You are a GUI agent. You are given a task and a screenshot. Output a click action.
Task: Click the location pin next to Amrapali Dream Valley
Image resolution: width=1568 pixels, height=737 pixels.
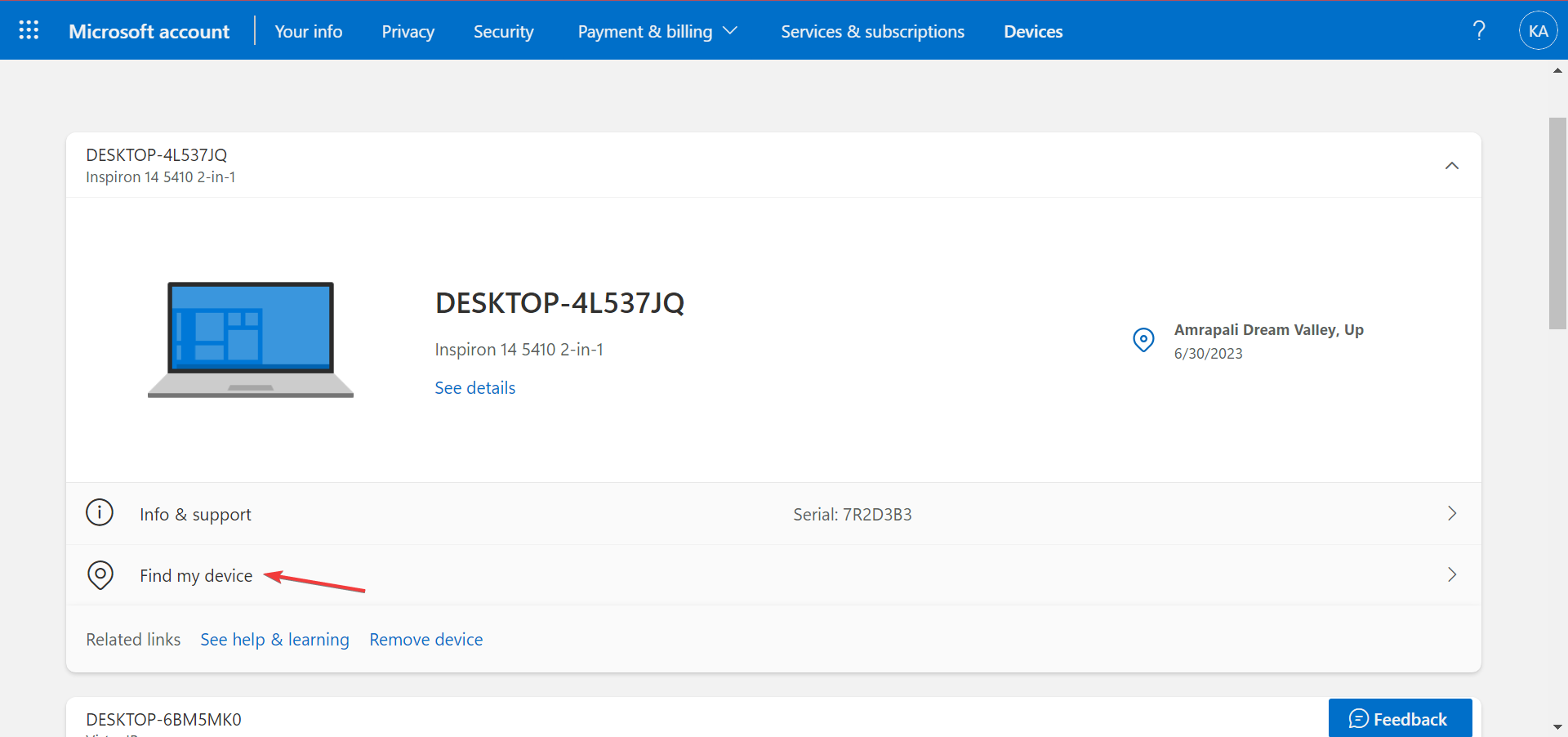(1143, 339)
